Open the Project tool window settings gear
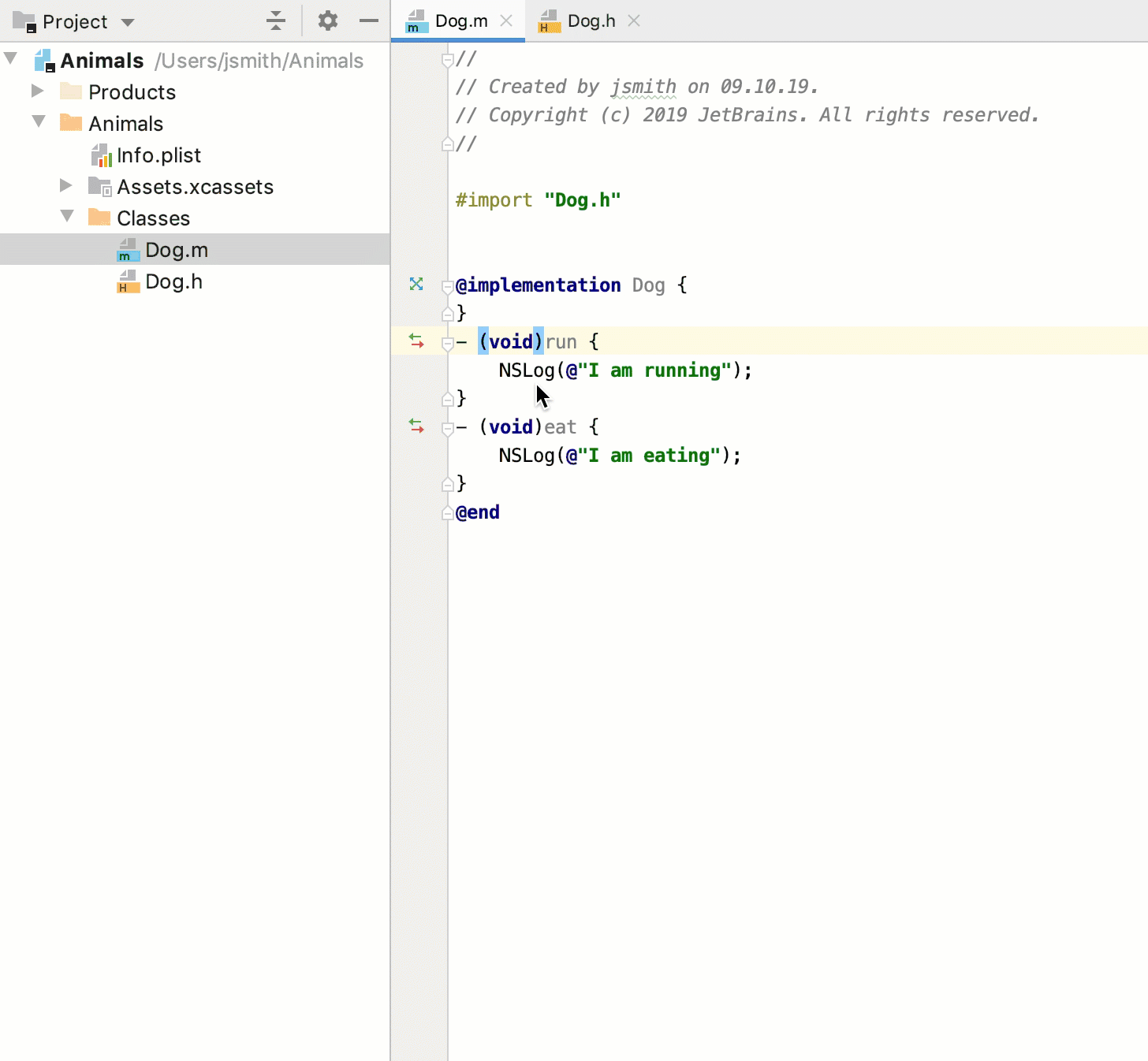 [x=327, y=21]
